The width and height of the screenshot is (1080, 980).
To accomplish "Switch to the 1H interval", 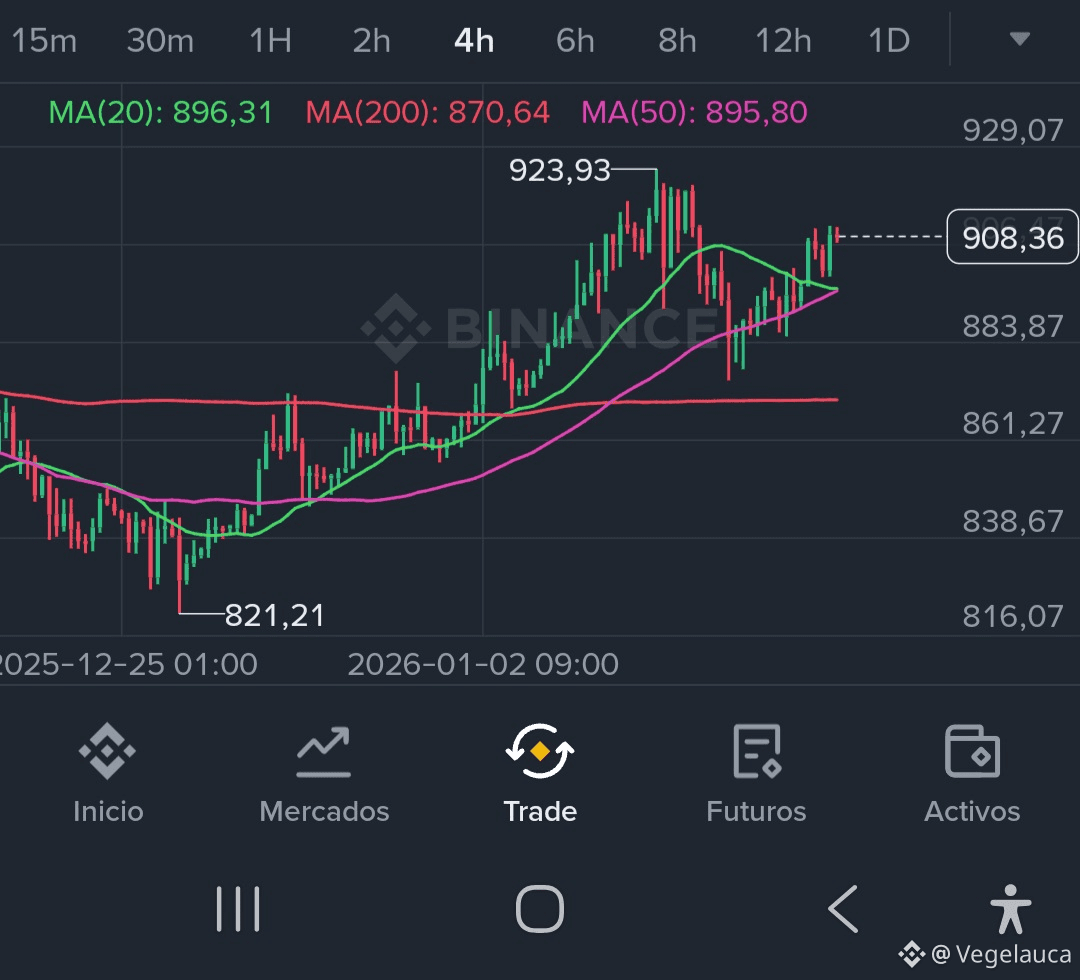I will pos(270,41).
